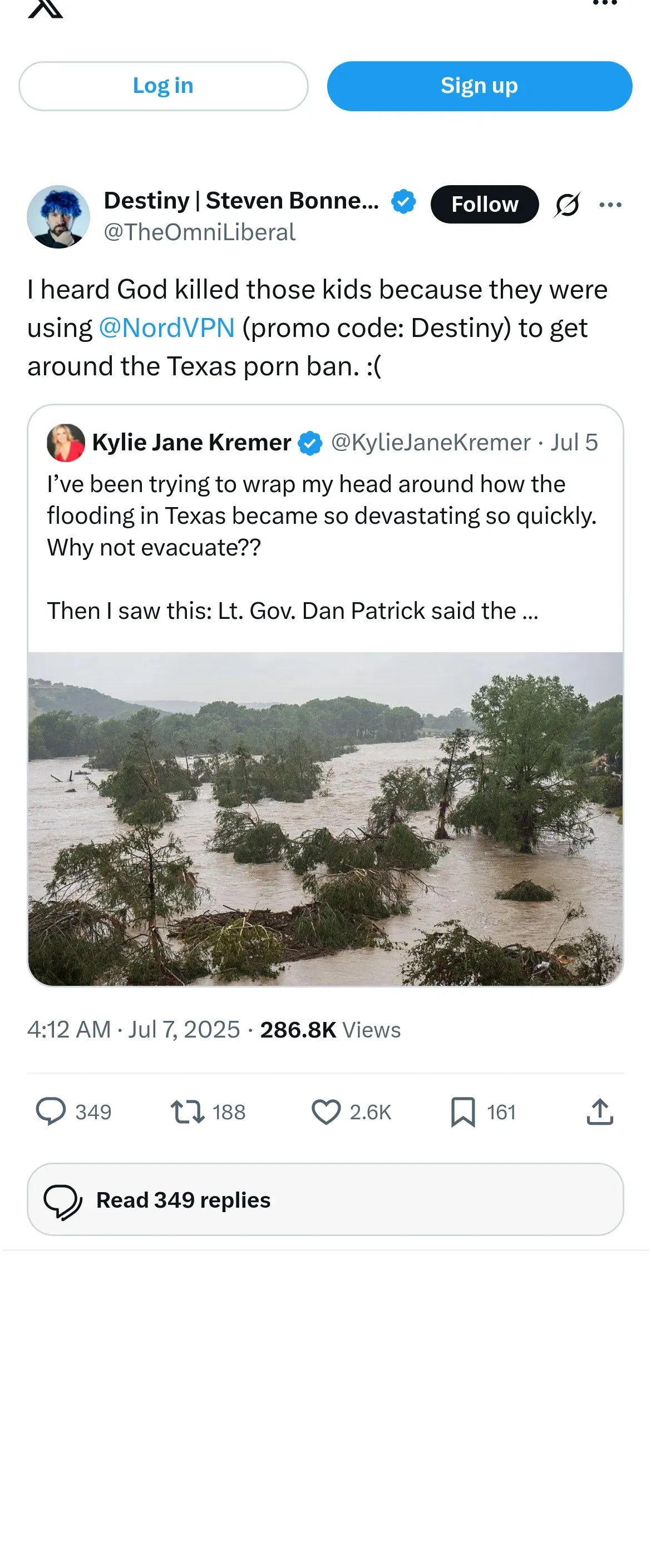Open the quoted flood photo
Viewport: 651px width, 1568px height.
point(325,818)
